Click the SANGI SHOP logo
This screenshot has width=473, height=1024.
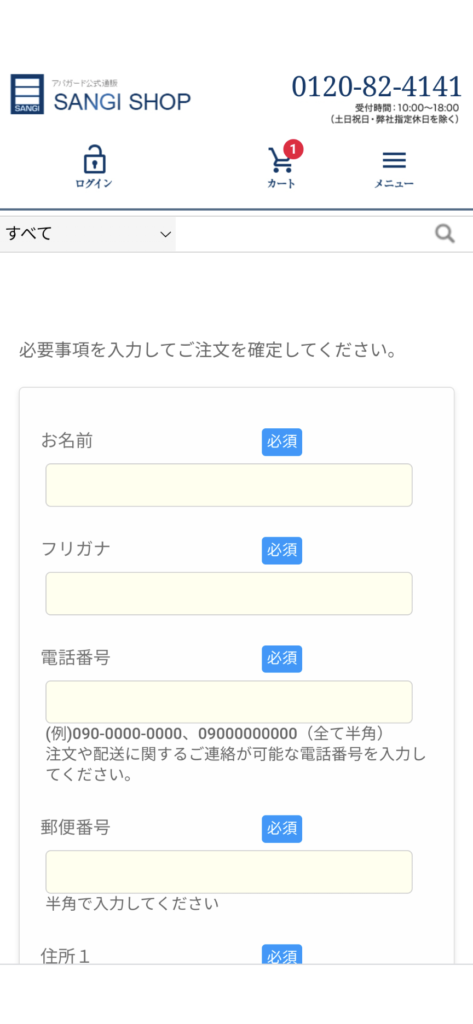pyautogui.click(x=101, y=95)
